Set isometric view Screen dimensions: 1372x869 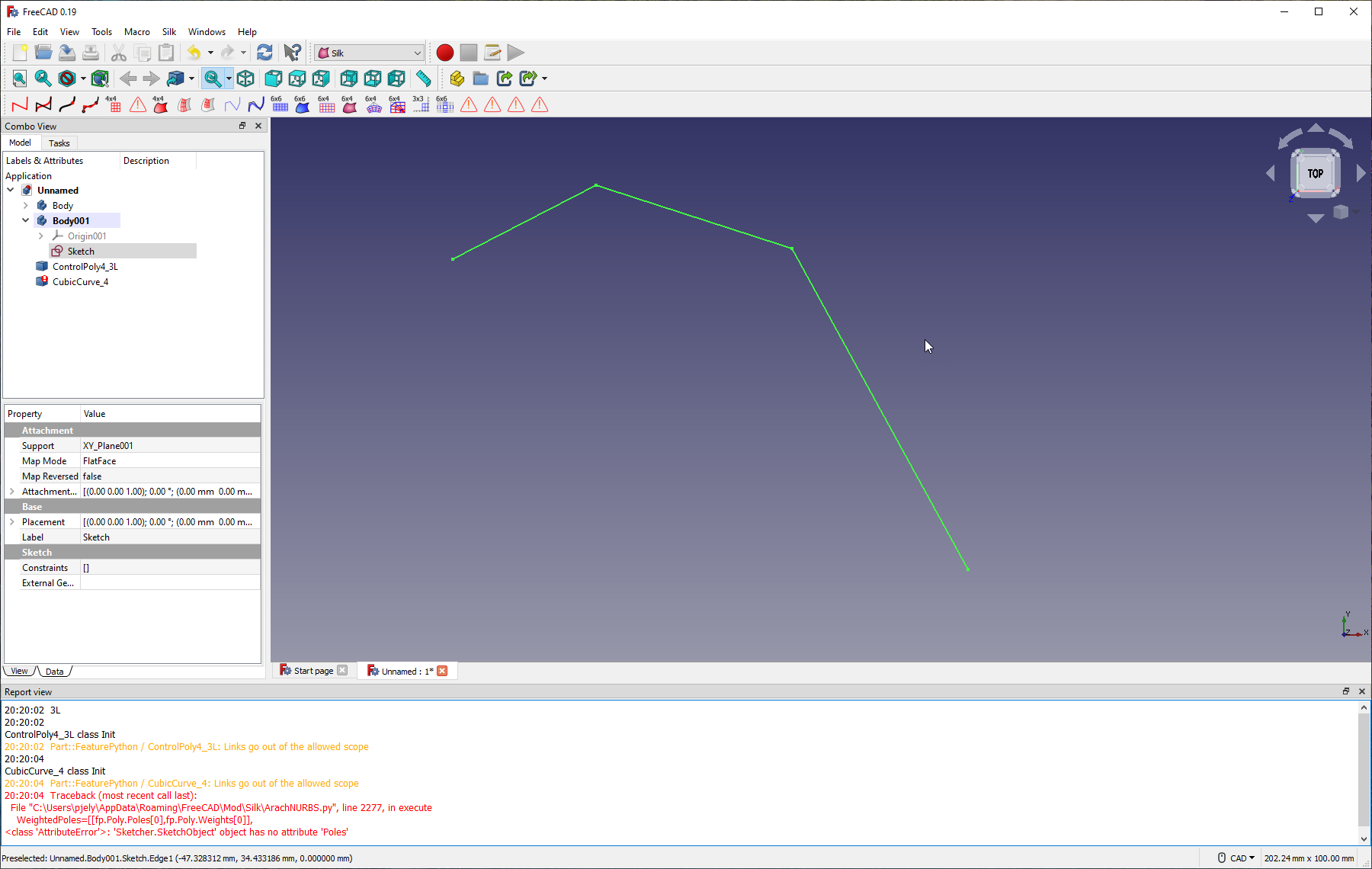coord(245,79)
